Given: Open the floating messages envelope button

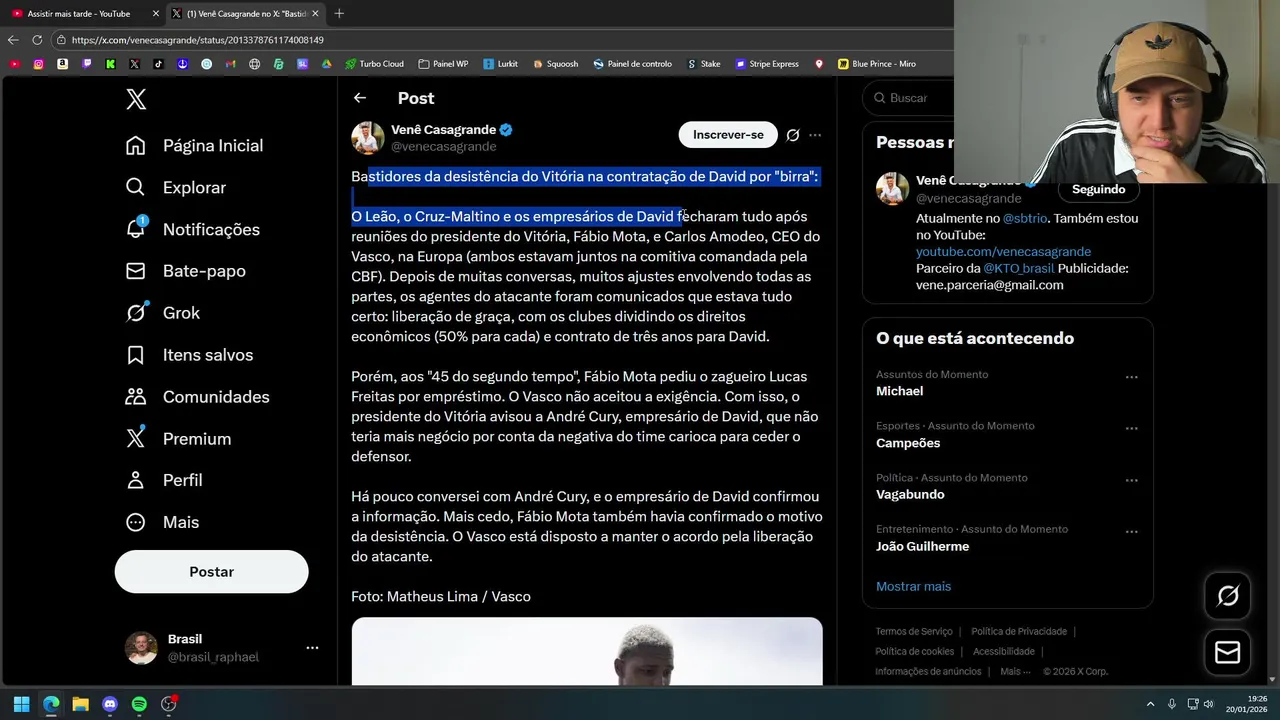Looking at the screenshot, I should (1227, 653).
